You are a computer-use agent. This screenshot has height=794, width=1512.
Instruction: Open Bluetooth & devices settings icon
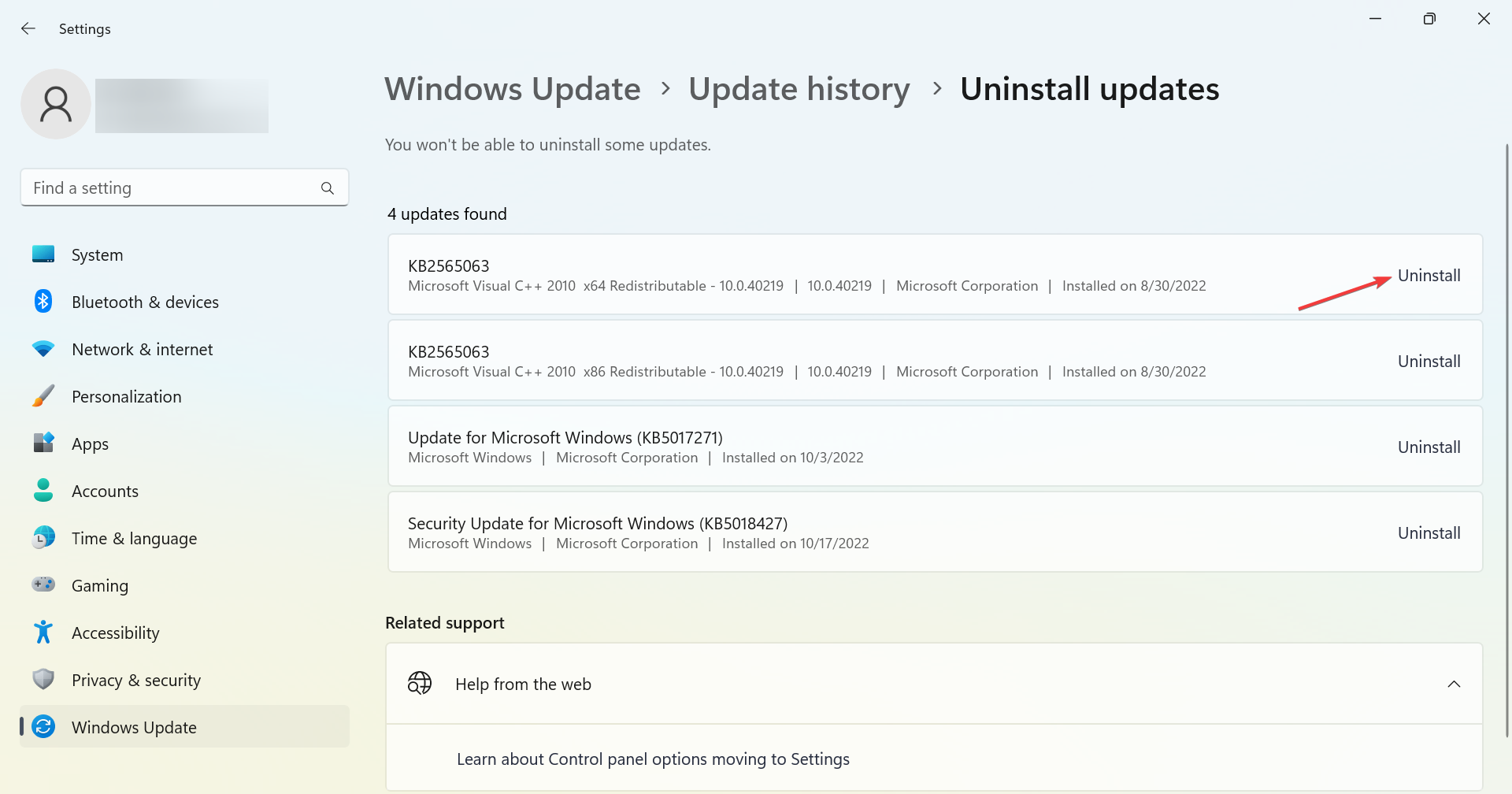(x=43, y=302)
